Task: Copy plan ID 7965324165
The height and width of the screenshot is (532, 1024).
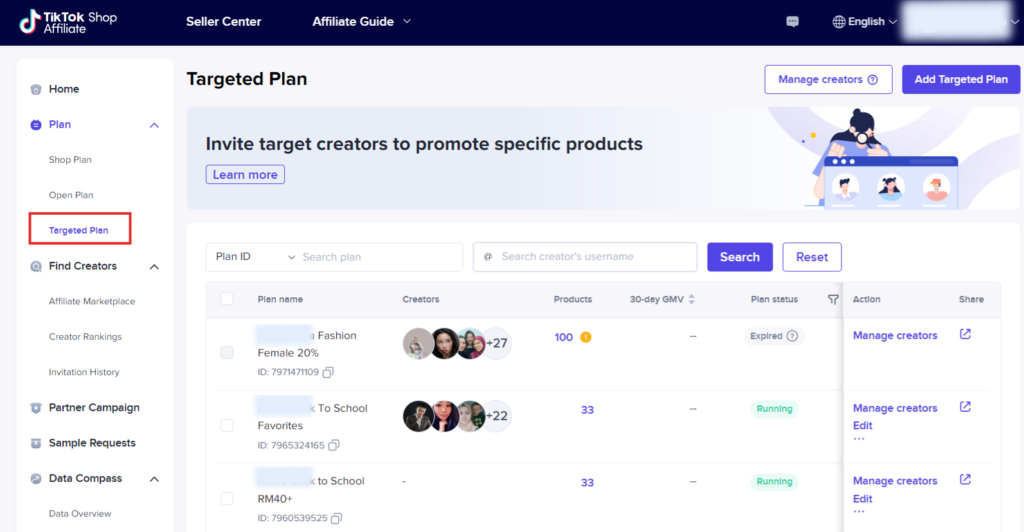Action: click(334, 445)
